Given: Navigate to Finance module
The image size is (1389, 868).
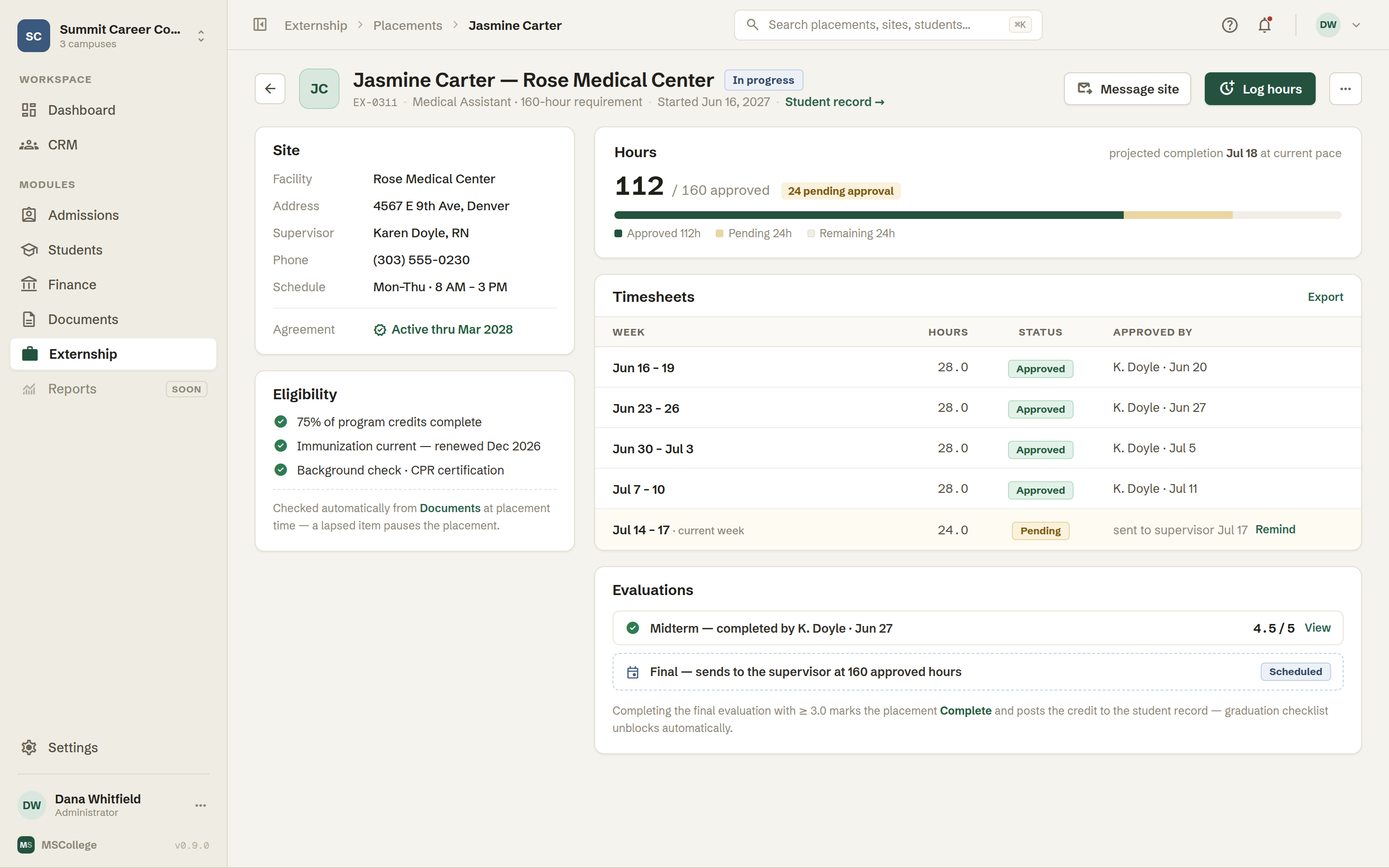Looking at the screenshot, I should pyautogui.click(x=113, y=284).
